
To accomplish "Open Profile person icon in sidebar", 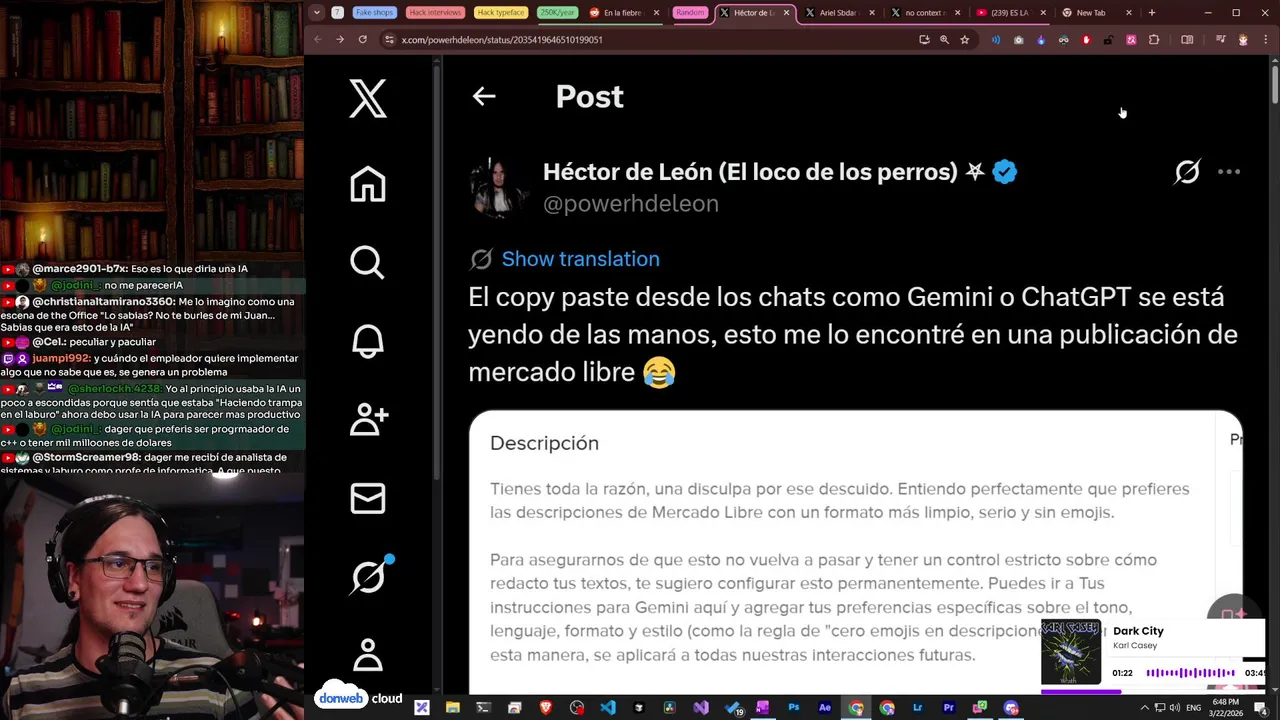I will point(368,655).
